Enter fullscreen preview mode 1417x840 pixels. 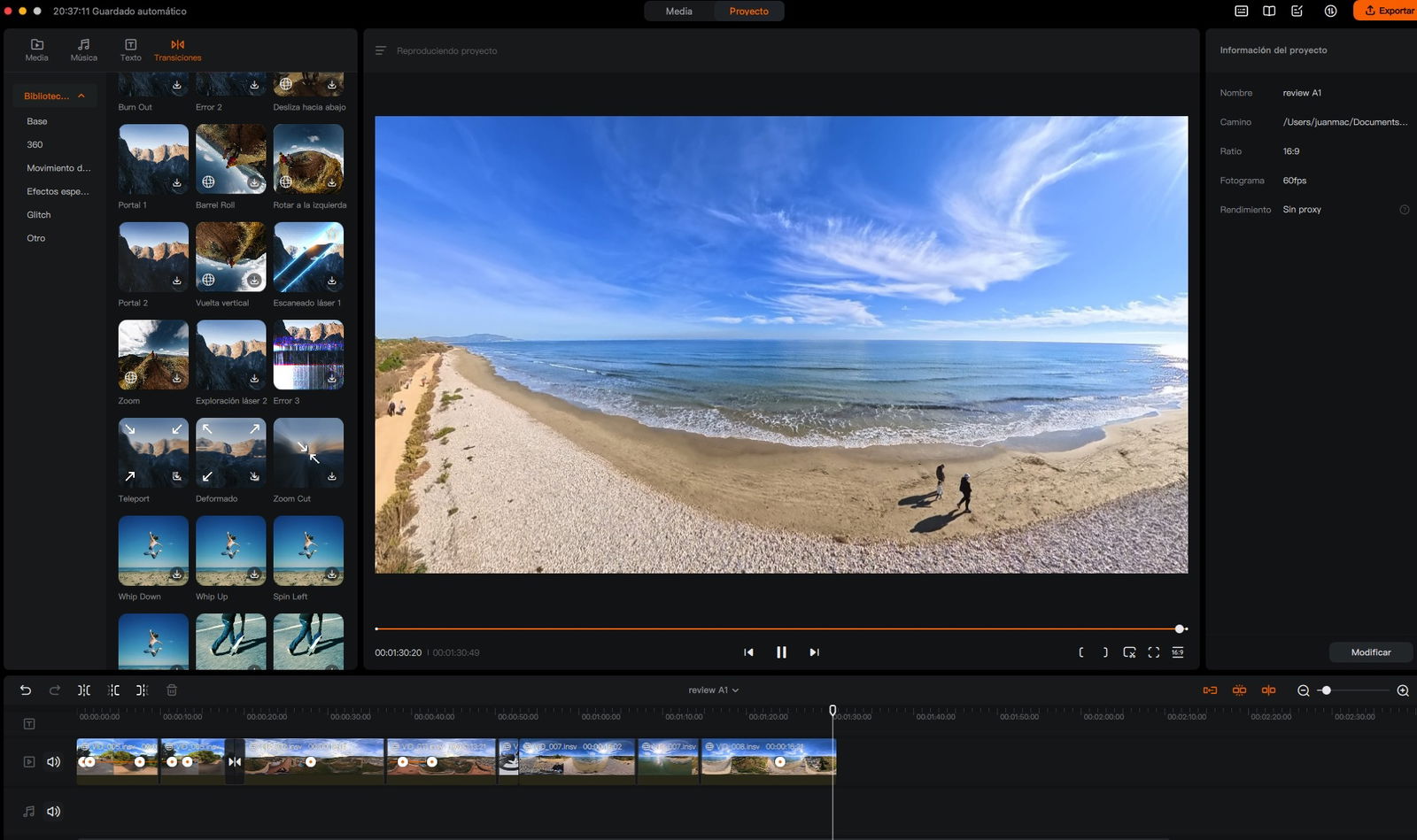pos(1153,652)
